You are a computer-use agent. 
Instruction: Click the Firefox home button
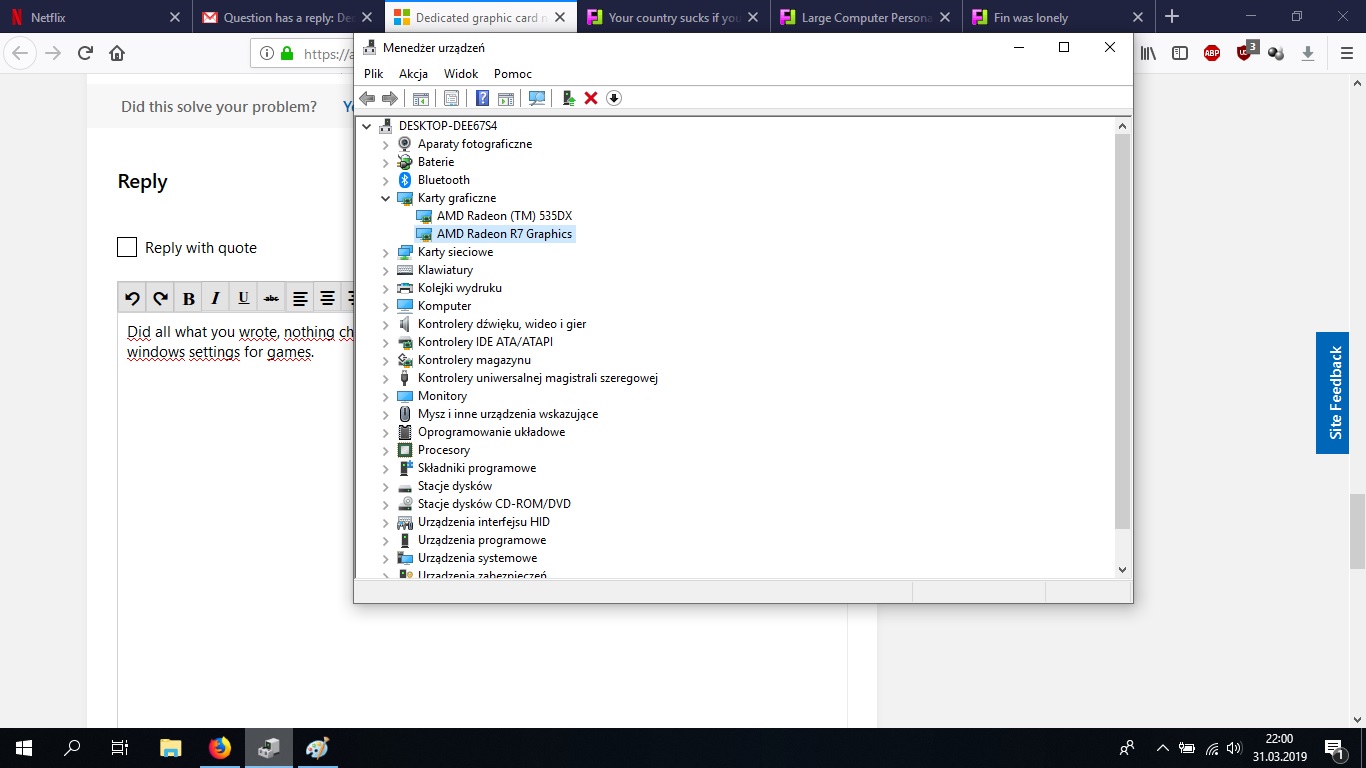[117, 53]
